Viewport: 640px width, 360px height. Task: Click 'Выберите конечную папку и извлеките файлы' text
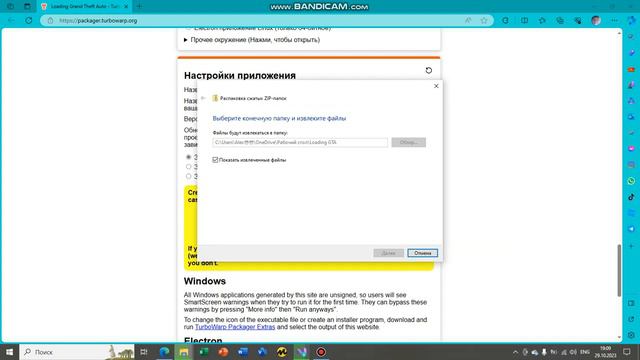click(x=279, y=118)
